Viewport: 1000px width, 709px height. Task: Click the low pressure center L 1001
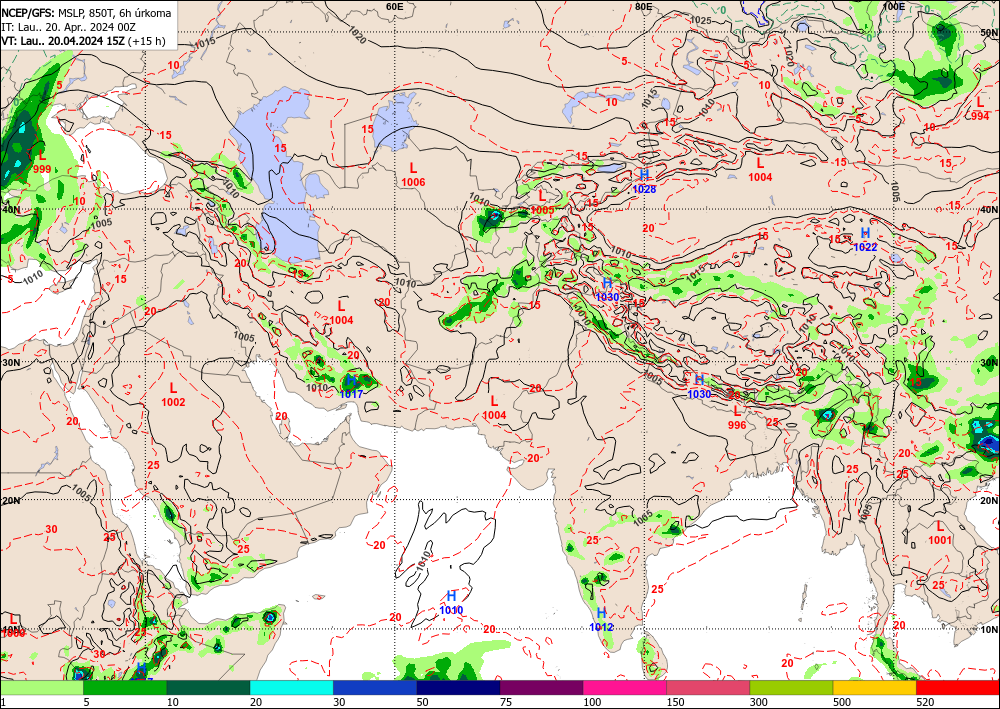(x=940, y=532)
